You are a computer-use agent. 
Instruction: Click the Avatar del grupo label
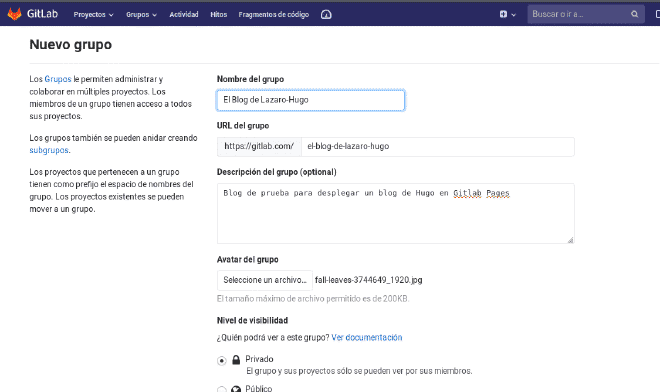point(248,259)
